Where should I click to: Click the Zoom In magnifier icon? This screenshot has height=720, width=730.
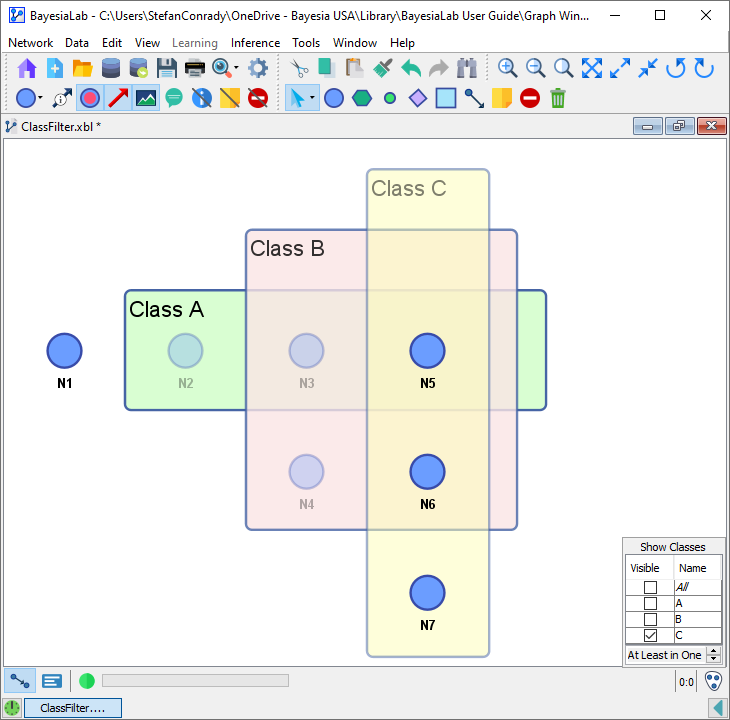508,68
